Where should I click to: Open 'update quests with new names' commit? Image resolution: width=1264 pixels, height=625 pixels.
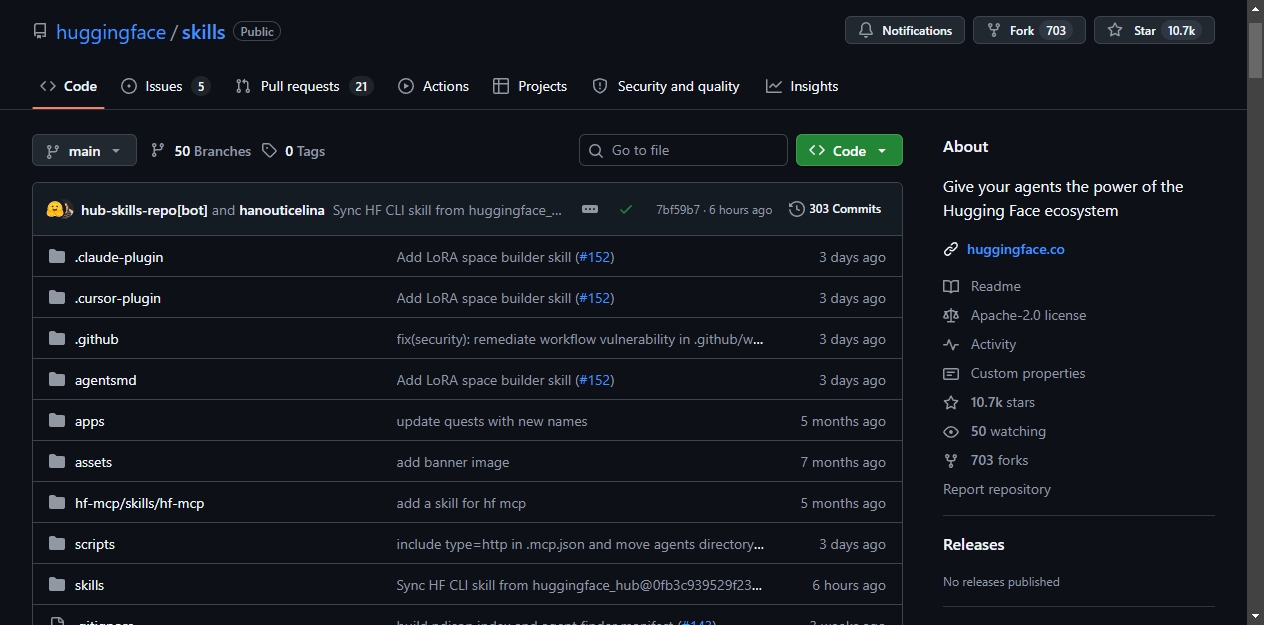492,421
